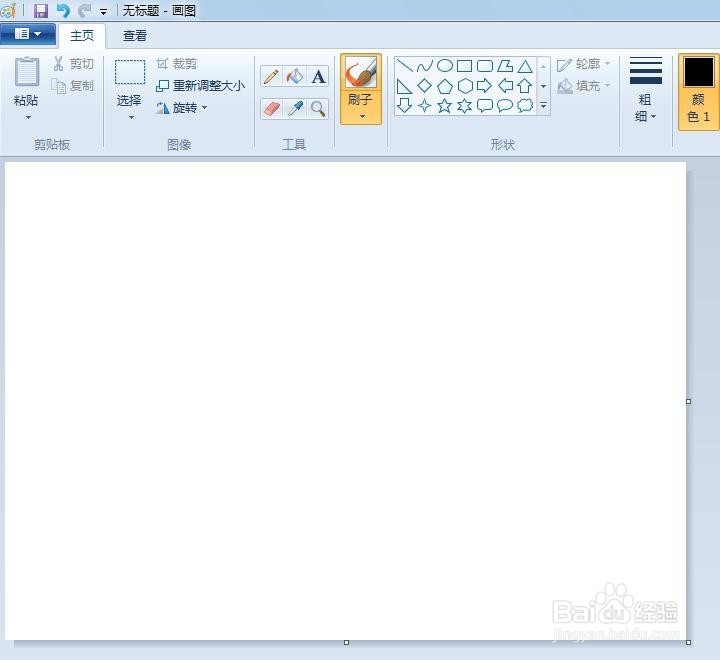
Task: Choose the Right arrow shape
Action: pos(485,86)
